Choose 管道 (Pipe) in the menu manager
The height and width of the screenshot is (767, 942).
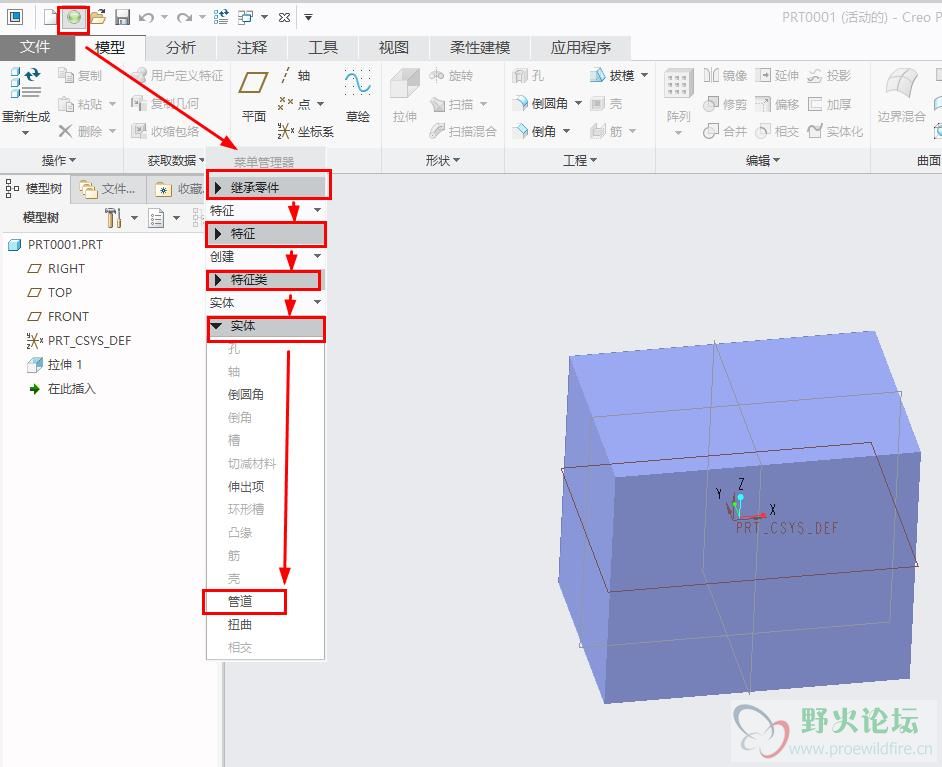coord(240,602)
